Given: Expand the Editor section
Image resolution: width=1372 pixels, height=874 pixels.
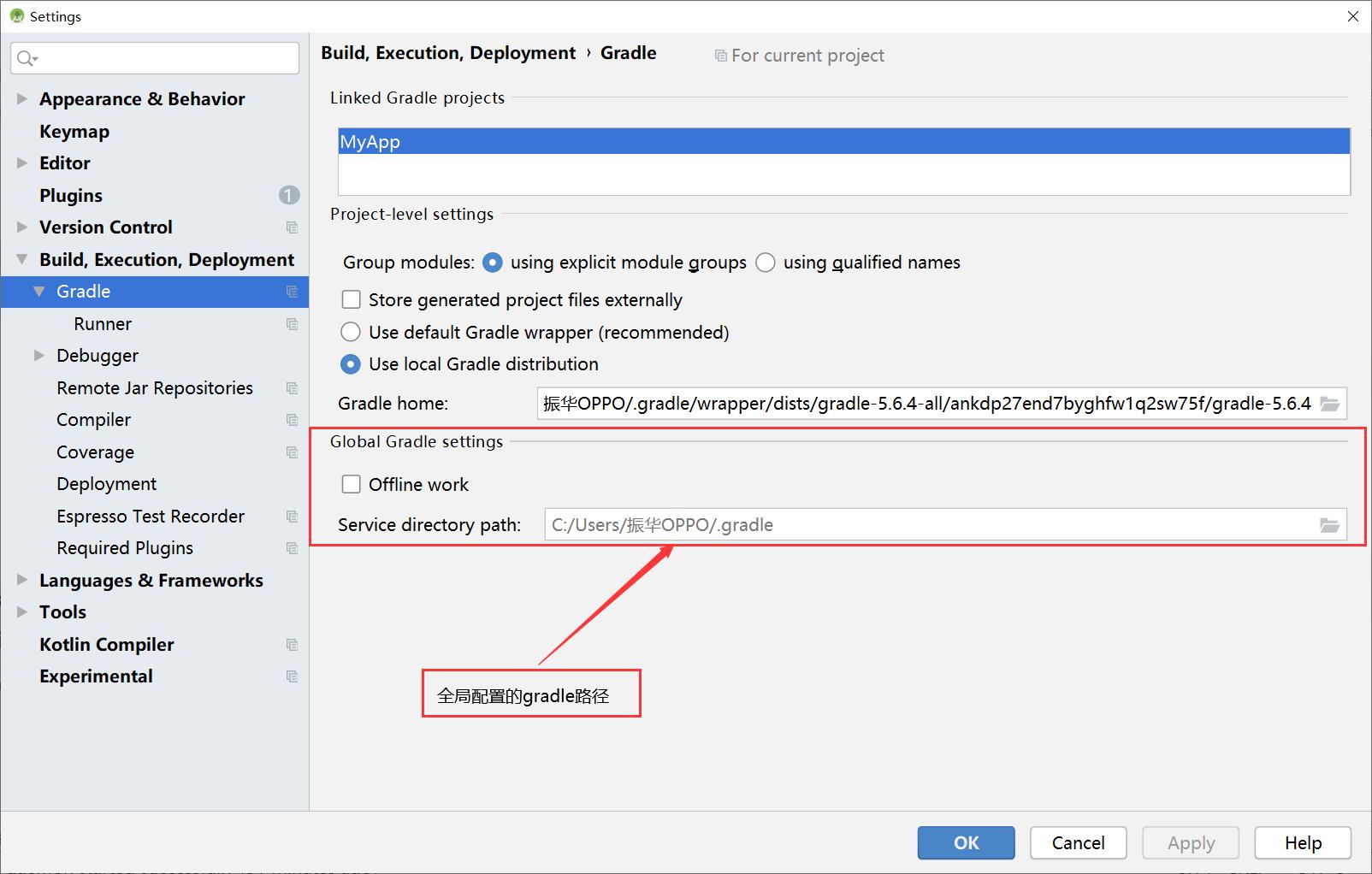Looking at the screenshot, I should click(22, 163).
